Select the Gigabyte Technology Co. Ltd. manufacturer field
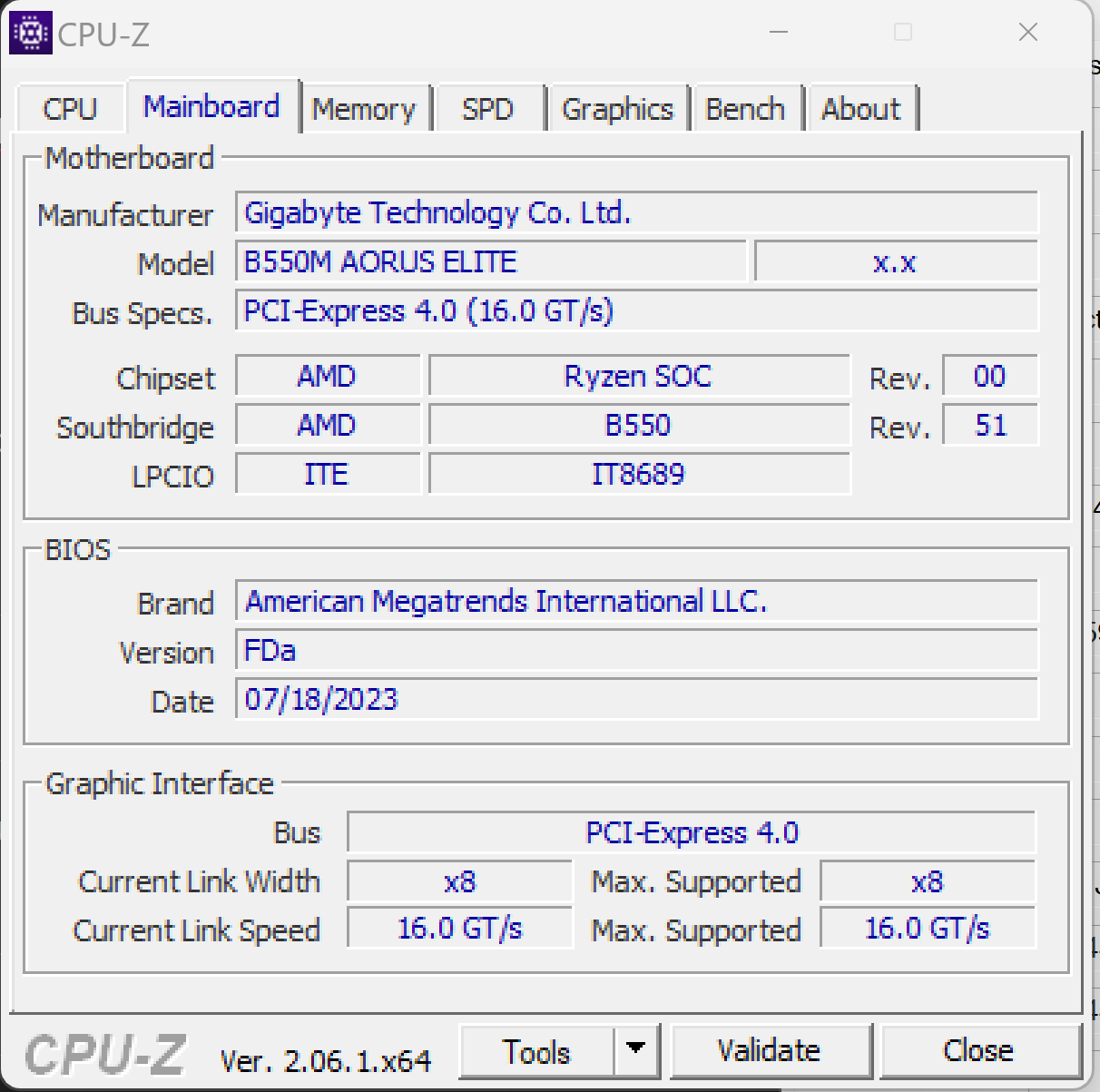This screenshot has width=1100, height=1092. (x=636, y=212)
